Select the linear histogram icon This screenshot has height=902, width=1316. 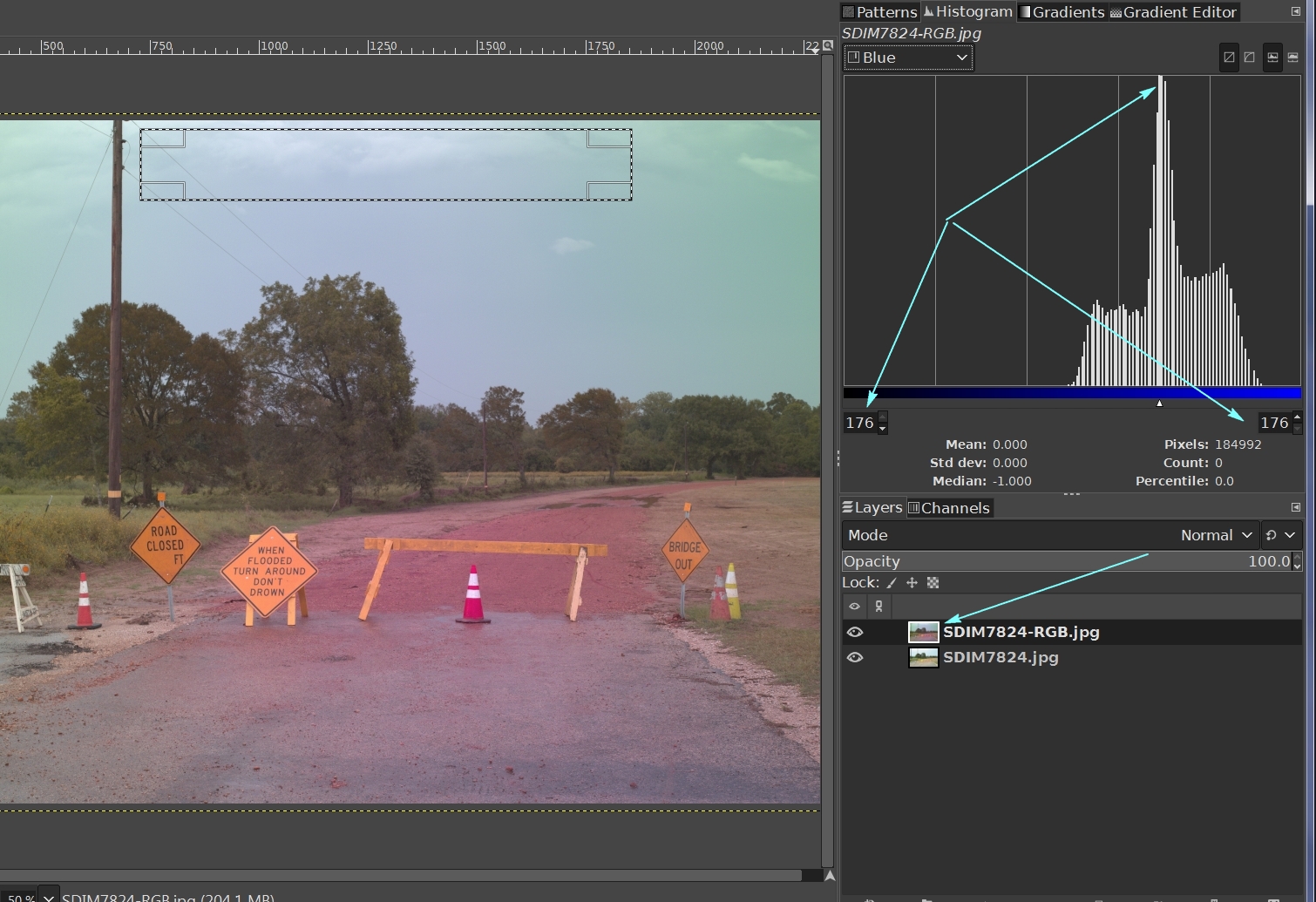click(1229, 58)
